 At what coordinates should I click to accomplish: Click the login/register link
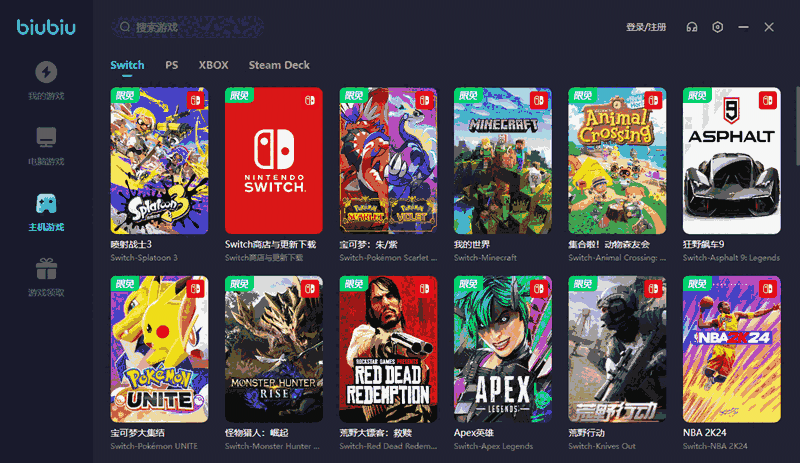pos(645,27)
